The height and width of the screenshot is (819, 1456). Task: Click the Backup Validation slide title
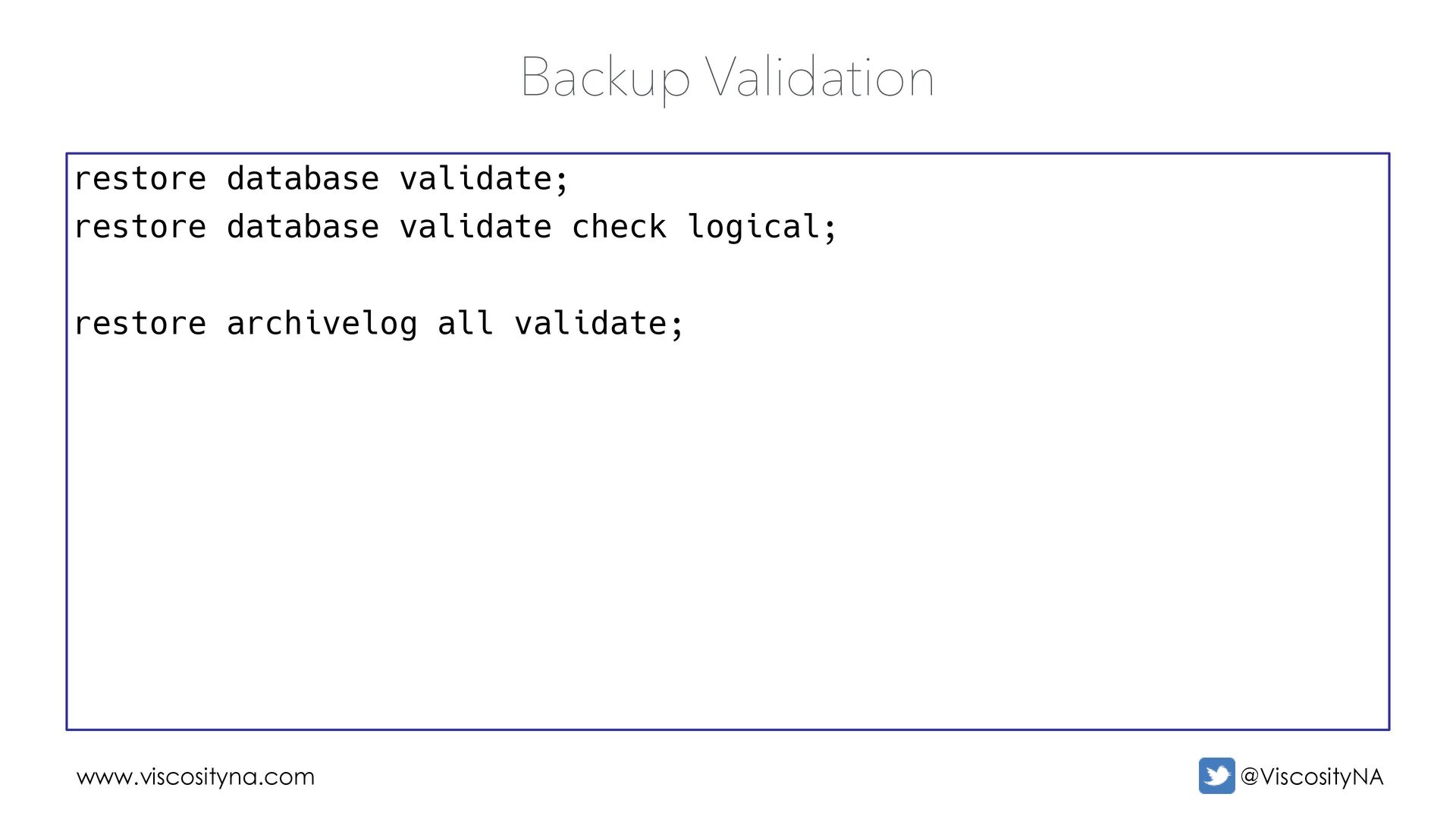727,77
